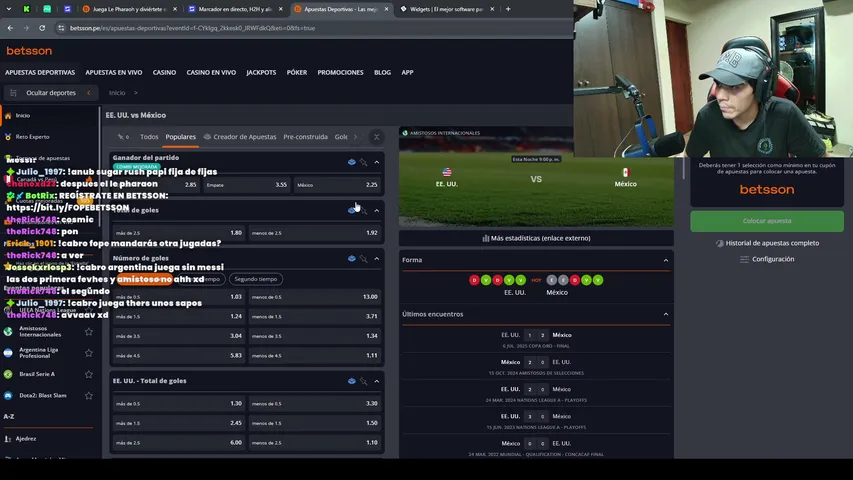Click the green Colocar apuesta button
This screenshot has width=853, height=480.
tap(767, 221)
